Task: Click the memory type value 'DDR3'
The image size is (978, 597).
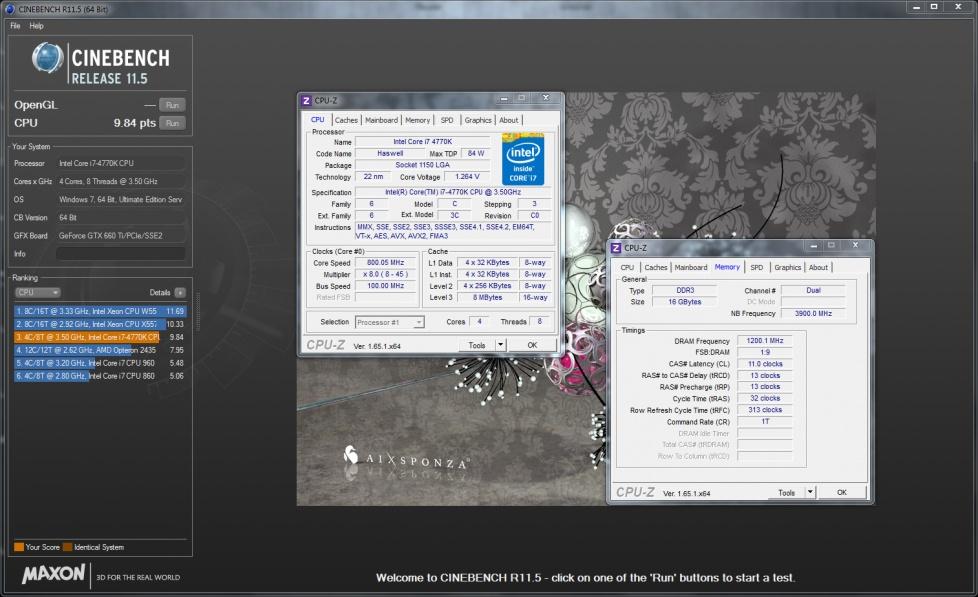Action: [x=685, y=291]
